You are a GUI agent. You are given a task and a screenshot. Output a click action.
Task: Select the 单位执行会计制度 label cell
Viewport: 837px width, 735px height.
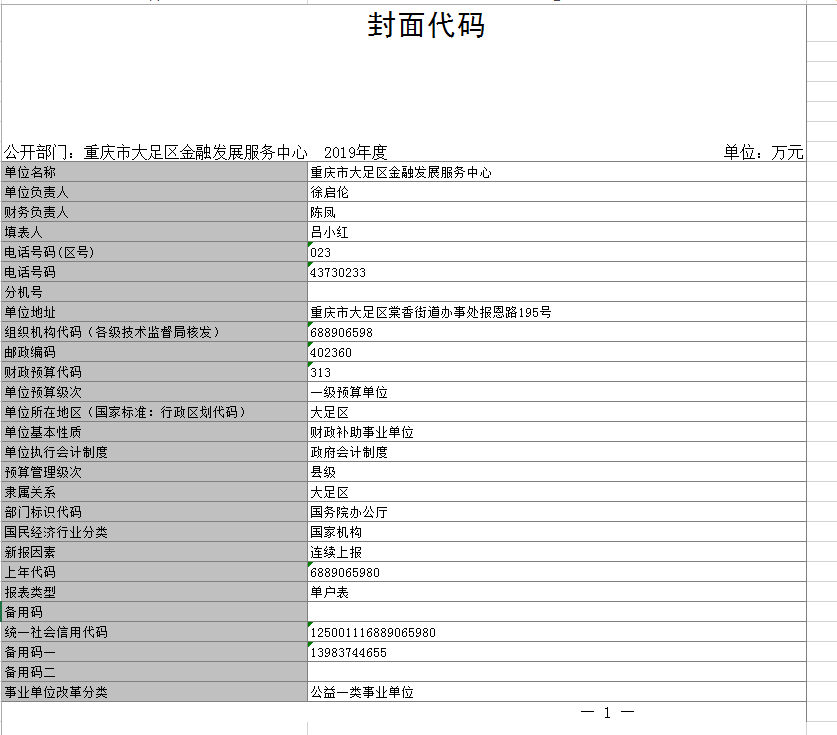(x=154, y=452)
